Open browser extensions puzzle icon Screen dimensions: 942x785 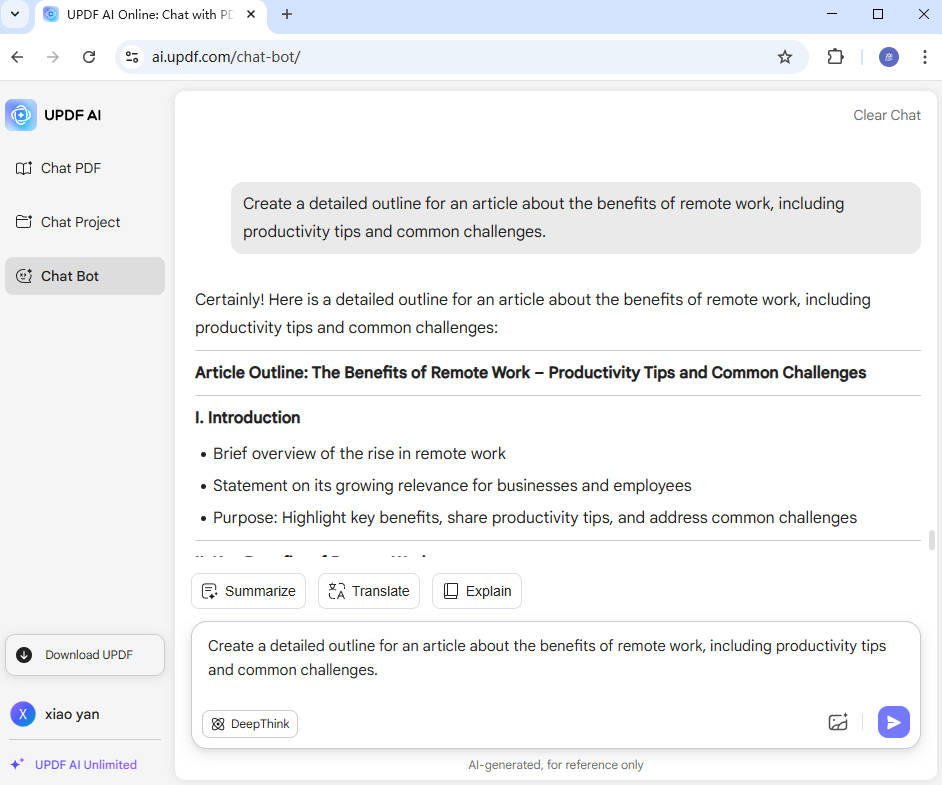835,57
